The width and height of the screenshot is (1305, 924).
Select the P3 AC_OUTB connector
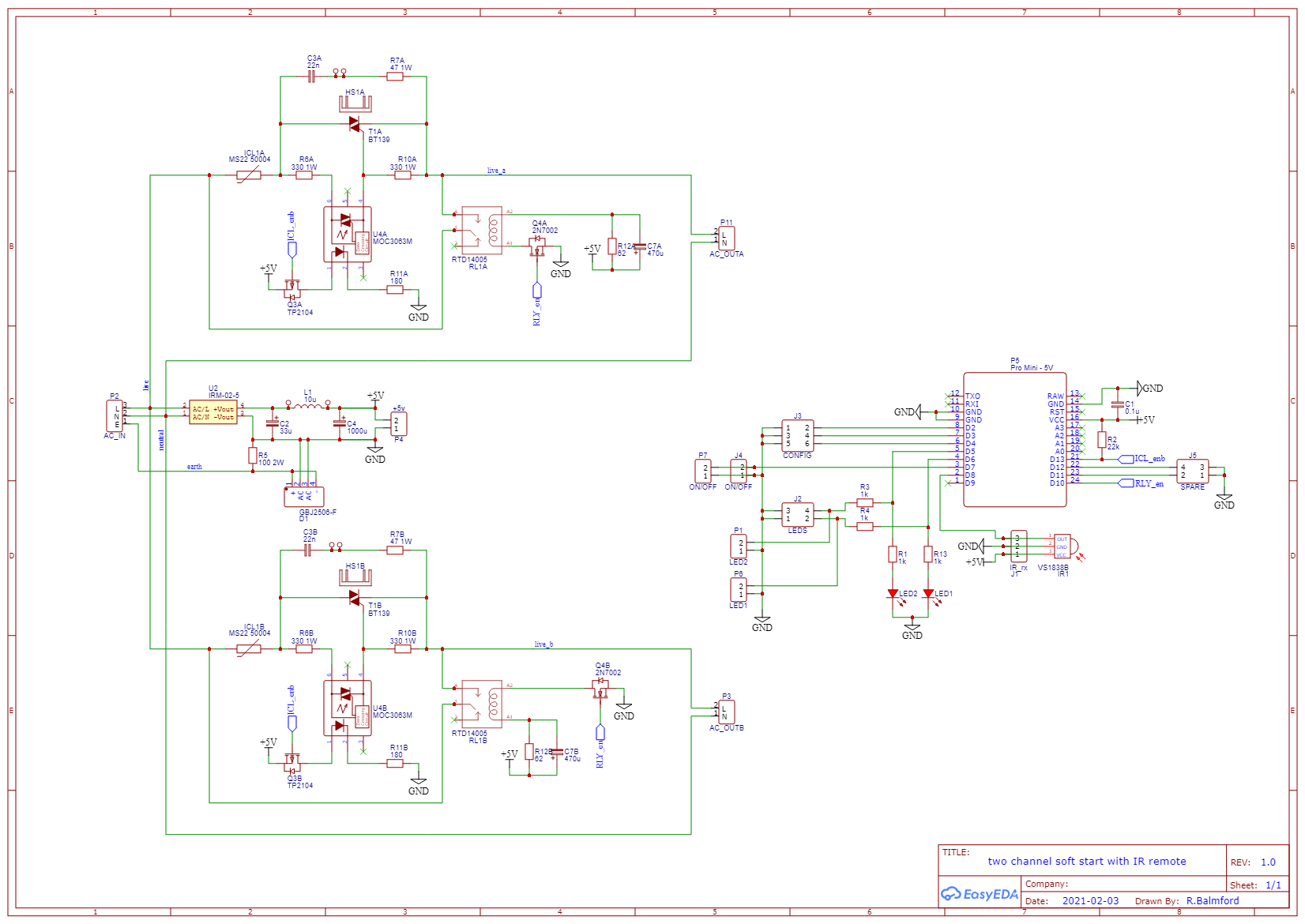pos(727,712)
